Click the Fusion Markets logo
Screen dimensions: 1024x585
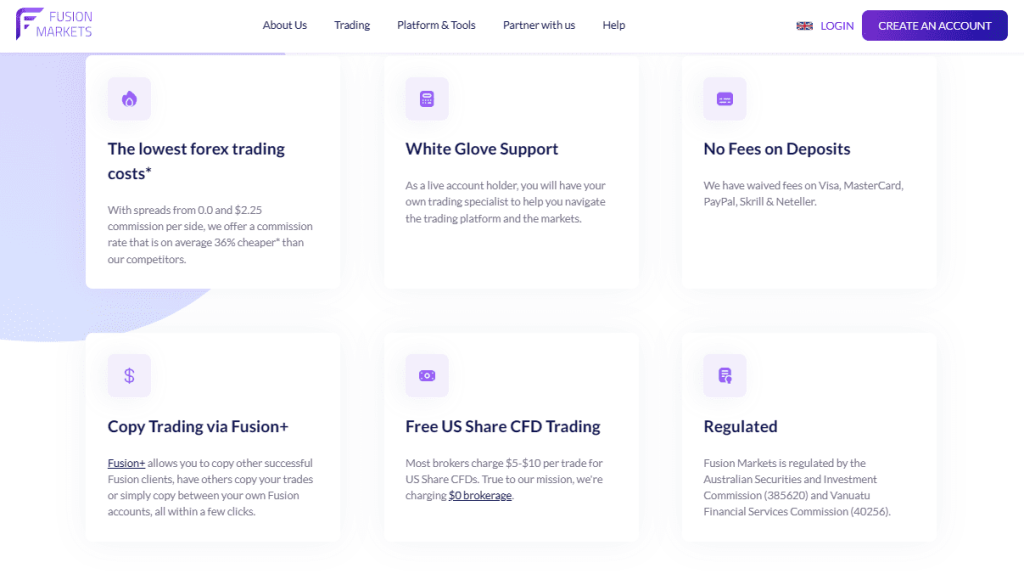(x=54, y=24)
